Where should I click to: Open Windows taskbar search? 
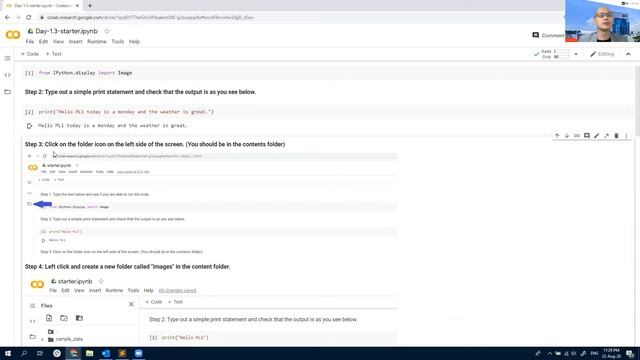24,353
